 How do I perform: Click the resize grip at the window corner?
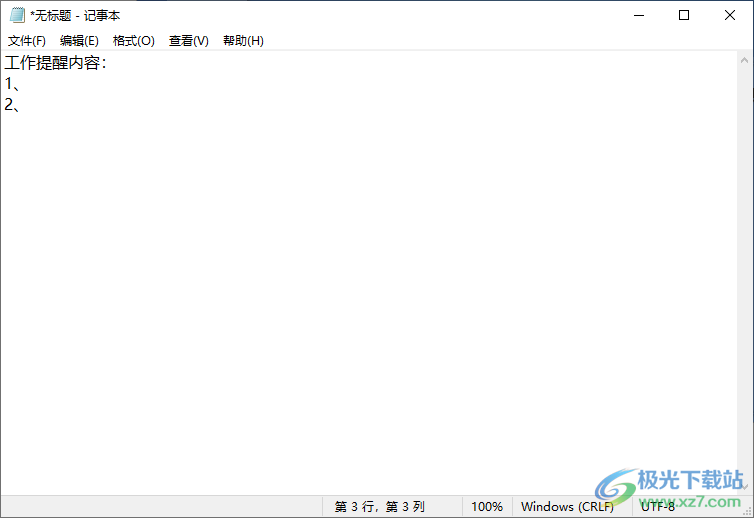[746, 510]
